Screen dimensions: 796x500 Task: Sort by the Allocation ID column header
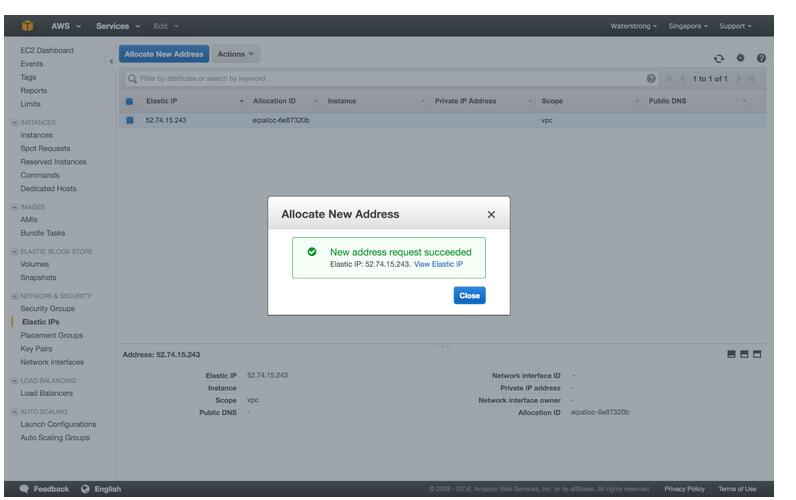point(274,101)
